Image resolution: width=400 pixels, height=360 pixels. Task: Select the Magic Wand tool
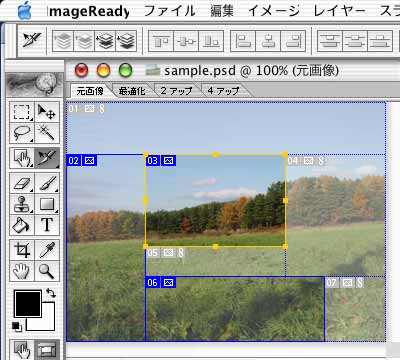[x=47, y=133]
